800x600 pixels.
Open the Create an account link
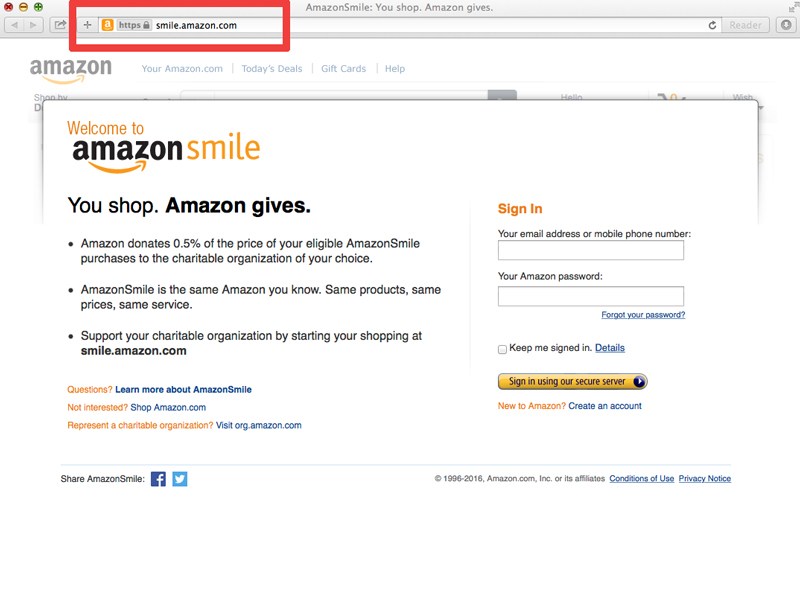tap(605, 406)
